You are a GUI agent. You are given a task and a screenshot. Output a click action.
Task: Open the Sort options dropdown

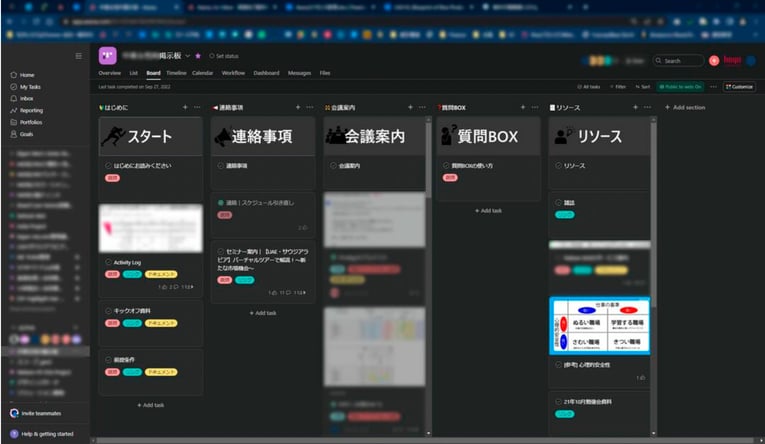(x=643, y=87)
